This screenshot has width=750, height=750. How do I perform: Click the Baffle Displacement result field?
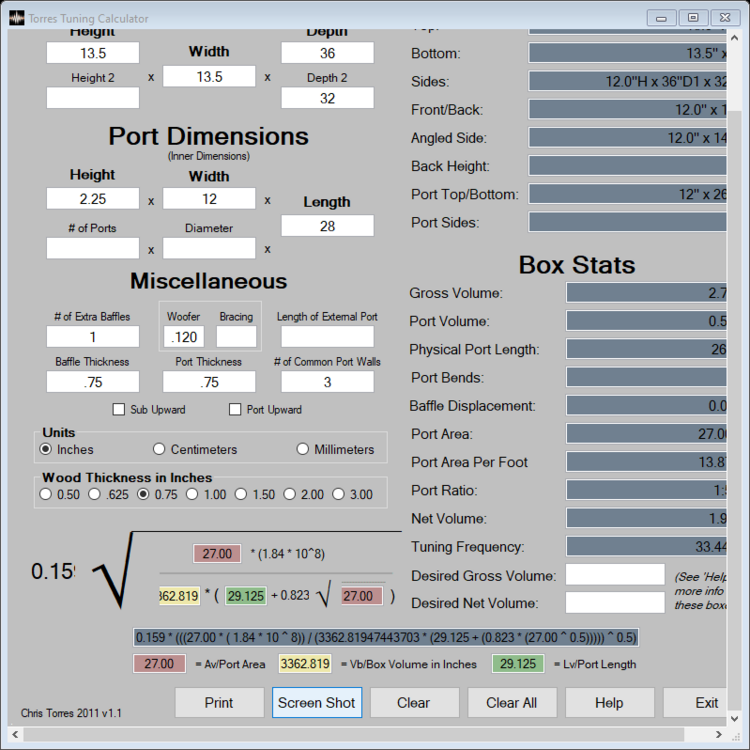(x=647, y=405)
